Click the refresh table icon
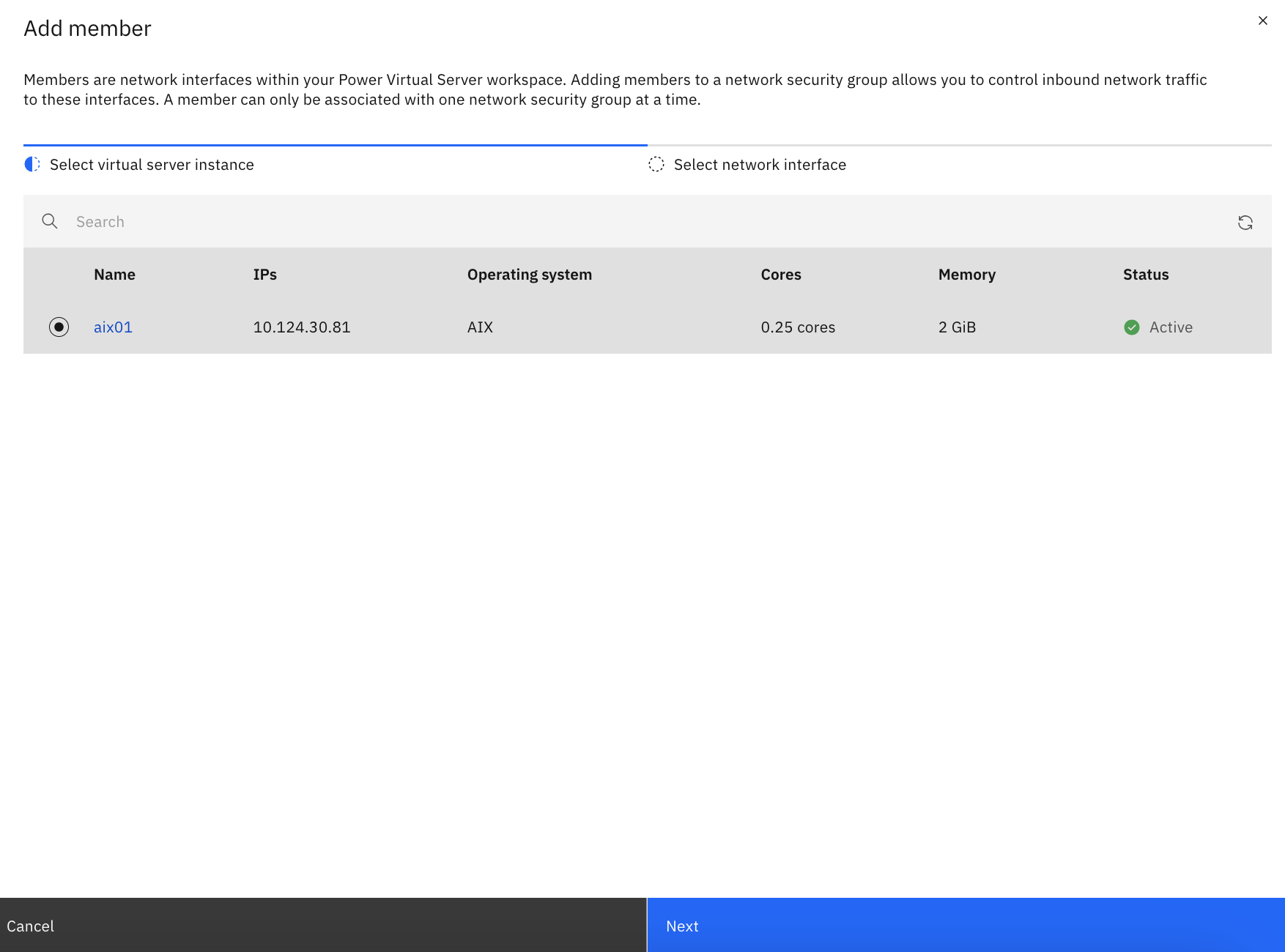This screenshot has height=952, width=1285. (1245, 223)
